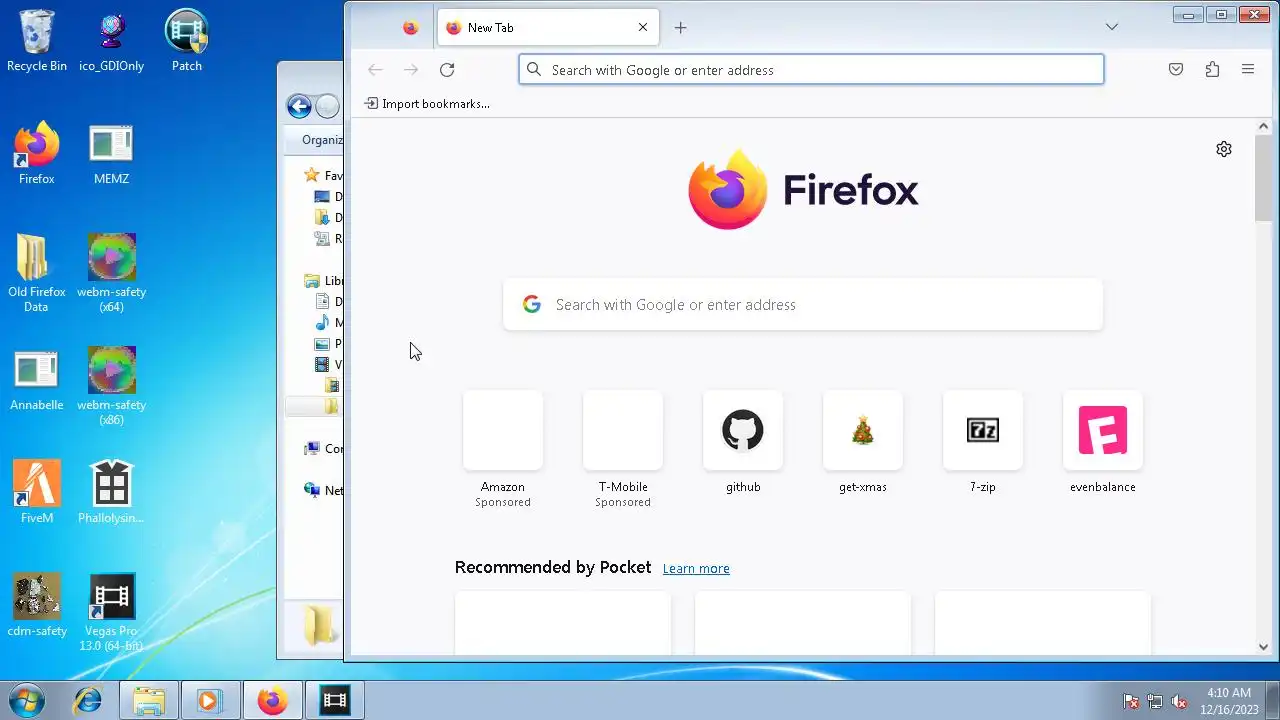Switch to the first Firefox tab
The height and width of the screenshot is (720, 1280).
410,28
